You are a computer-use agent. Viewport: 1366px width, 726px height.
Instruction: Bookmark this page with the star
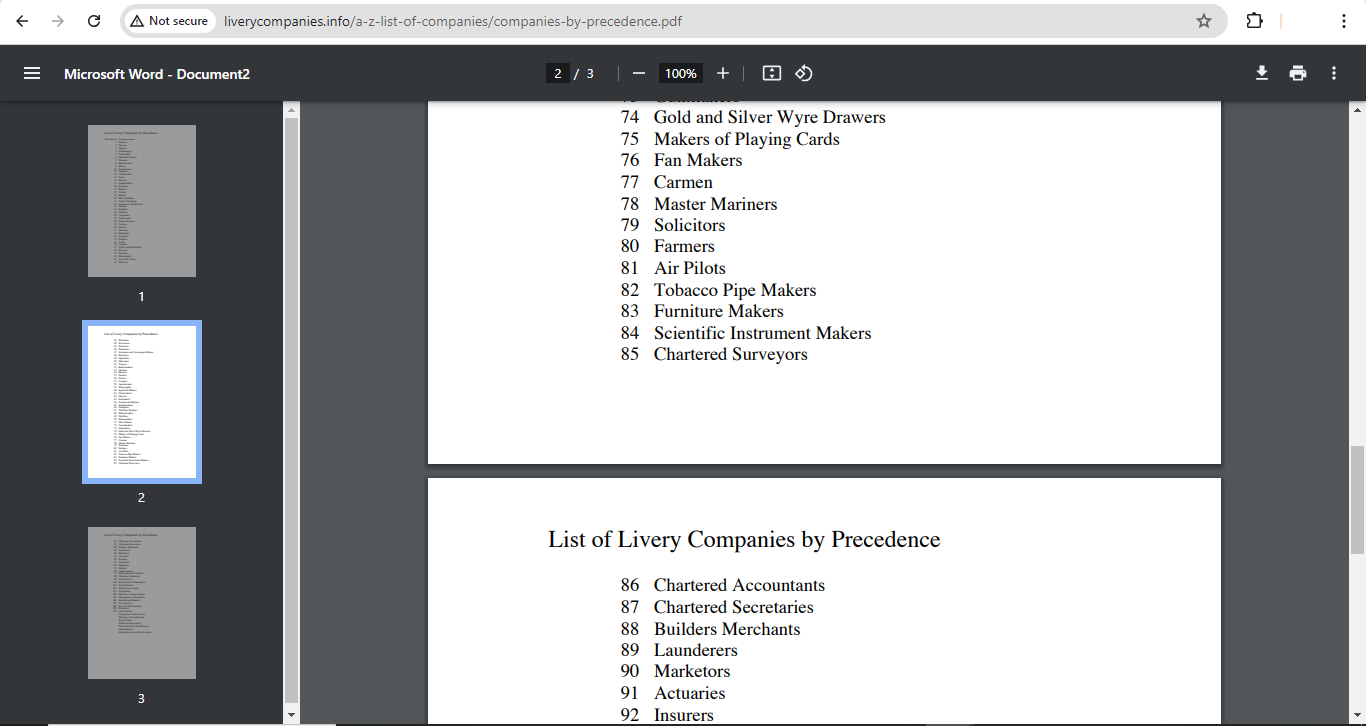click(1204, 21)
